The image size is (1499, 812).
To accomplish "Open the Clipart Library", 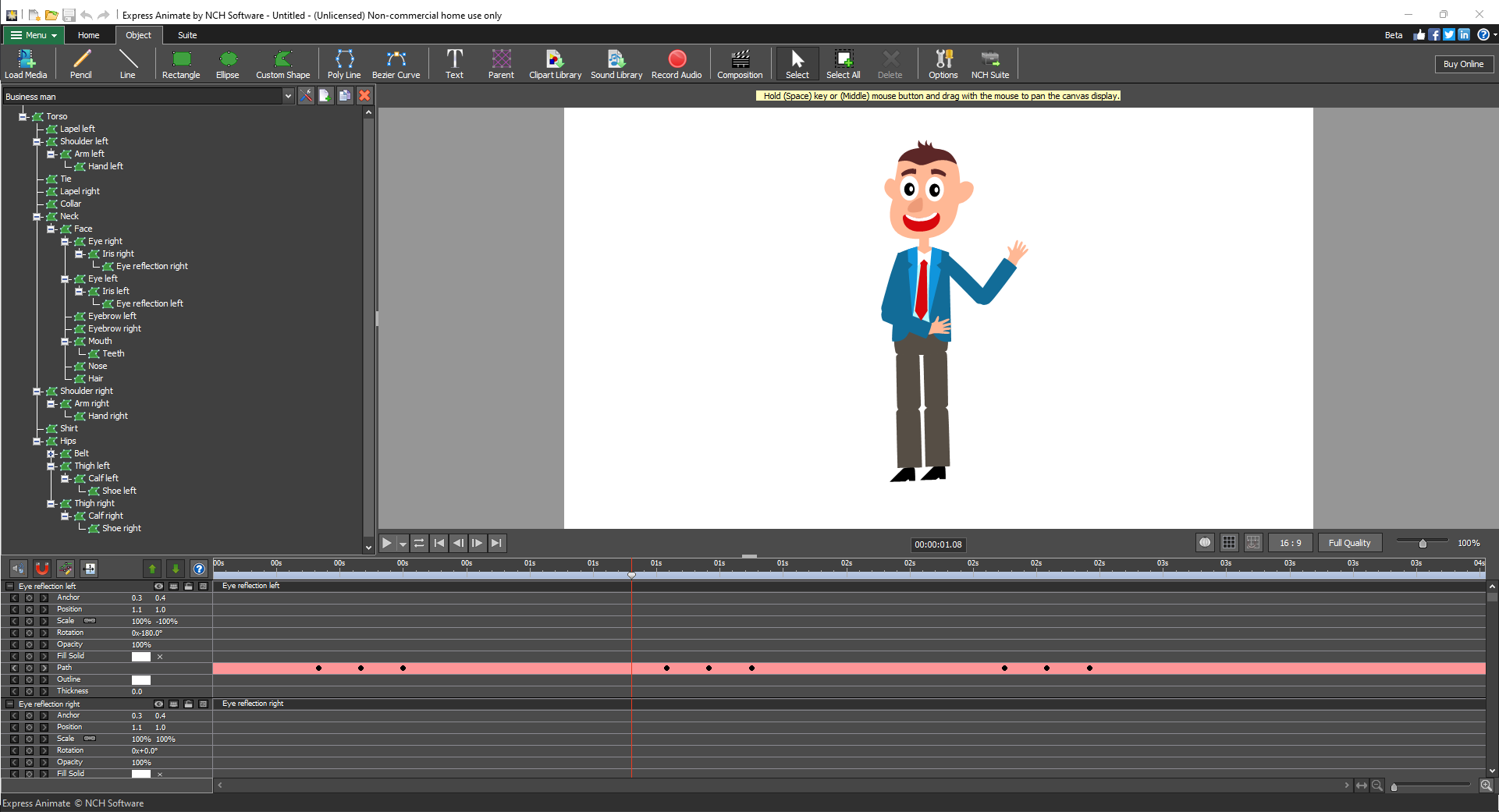I will click(x=555, y=63).
